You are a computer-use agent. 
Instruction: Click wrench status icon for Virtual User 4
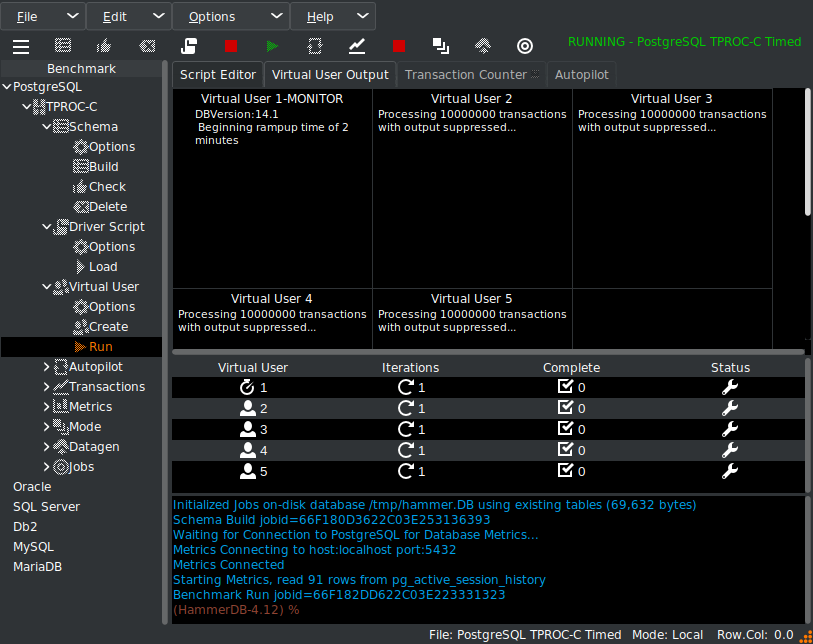click(730, 450)
